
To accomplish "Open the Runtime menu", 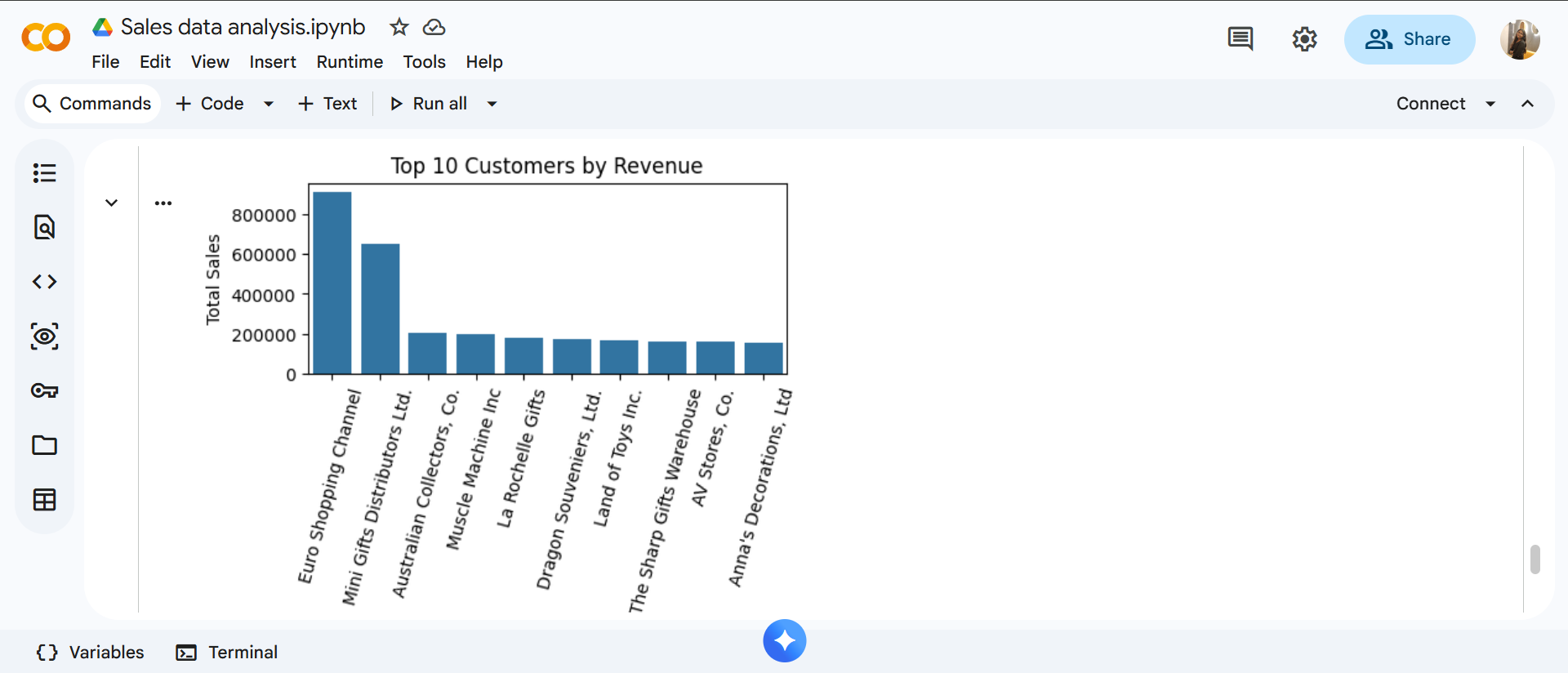I will point(350,62).
